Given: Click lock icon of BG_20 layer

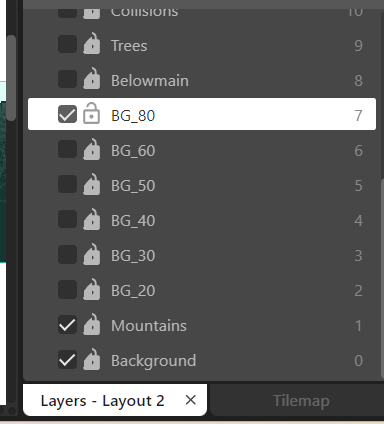Looking at the screenshot, I should click(x=91, y=289).
